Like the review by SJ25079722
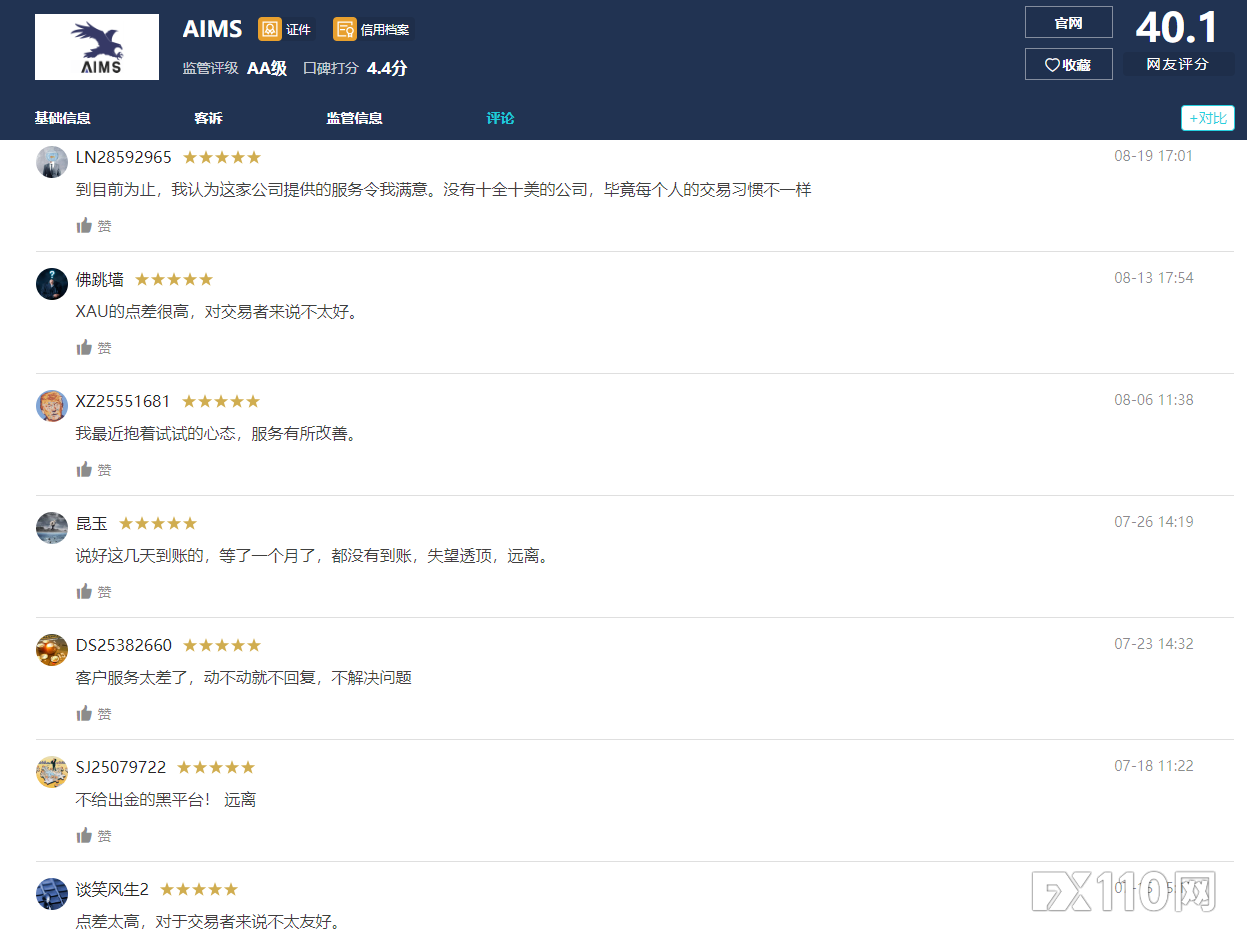Image resolution: width=1247 pixels, height=936 pixels. pos(94,836)
